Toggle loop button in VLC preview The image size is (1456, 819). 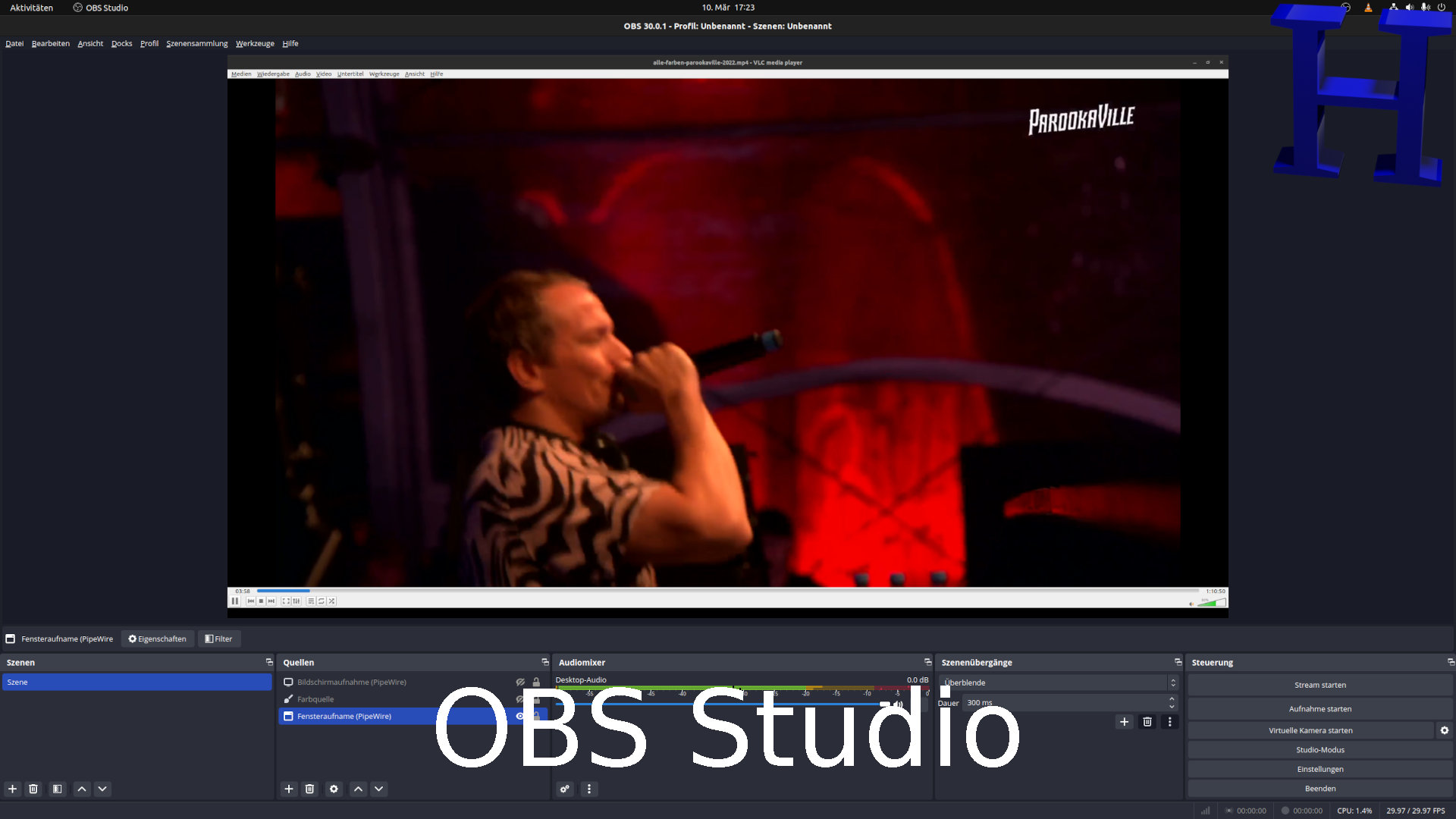tap(322, 601)
